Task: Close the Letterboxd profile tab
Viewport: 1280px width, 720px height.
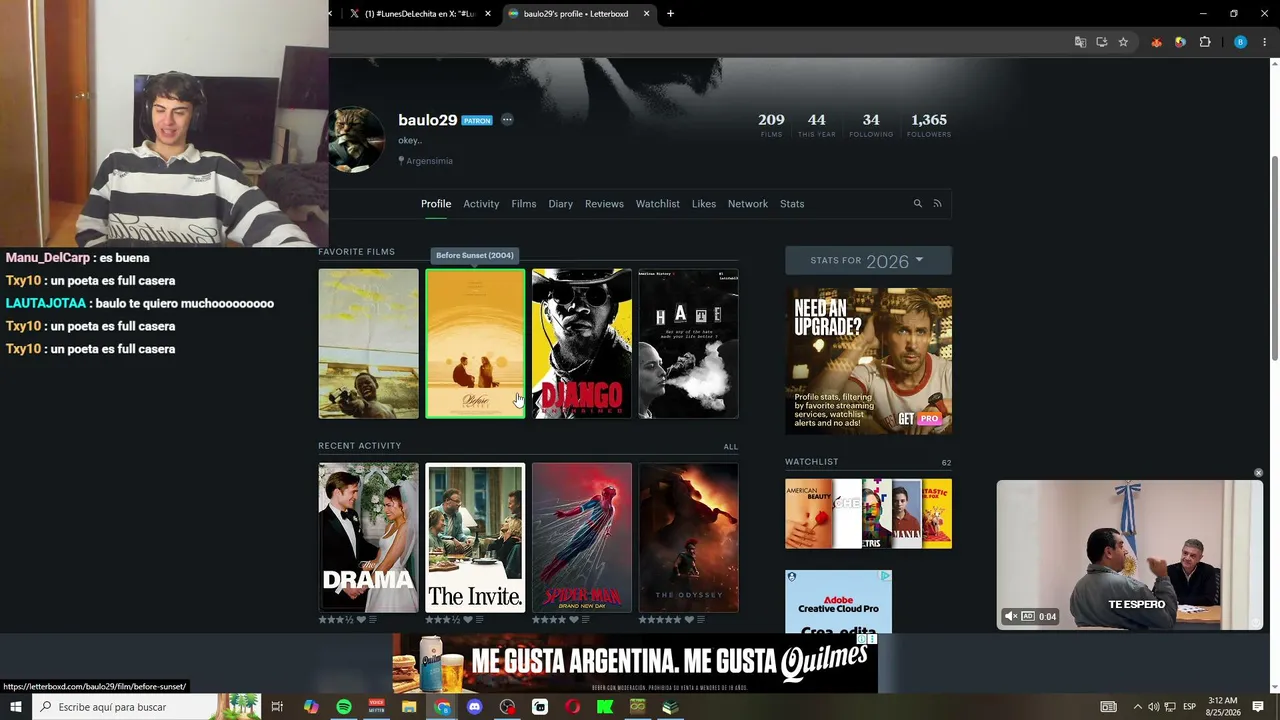Action: point(646,14)
